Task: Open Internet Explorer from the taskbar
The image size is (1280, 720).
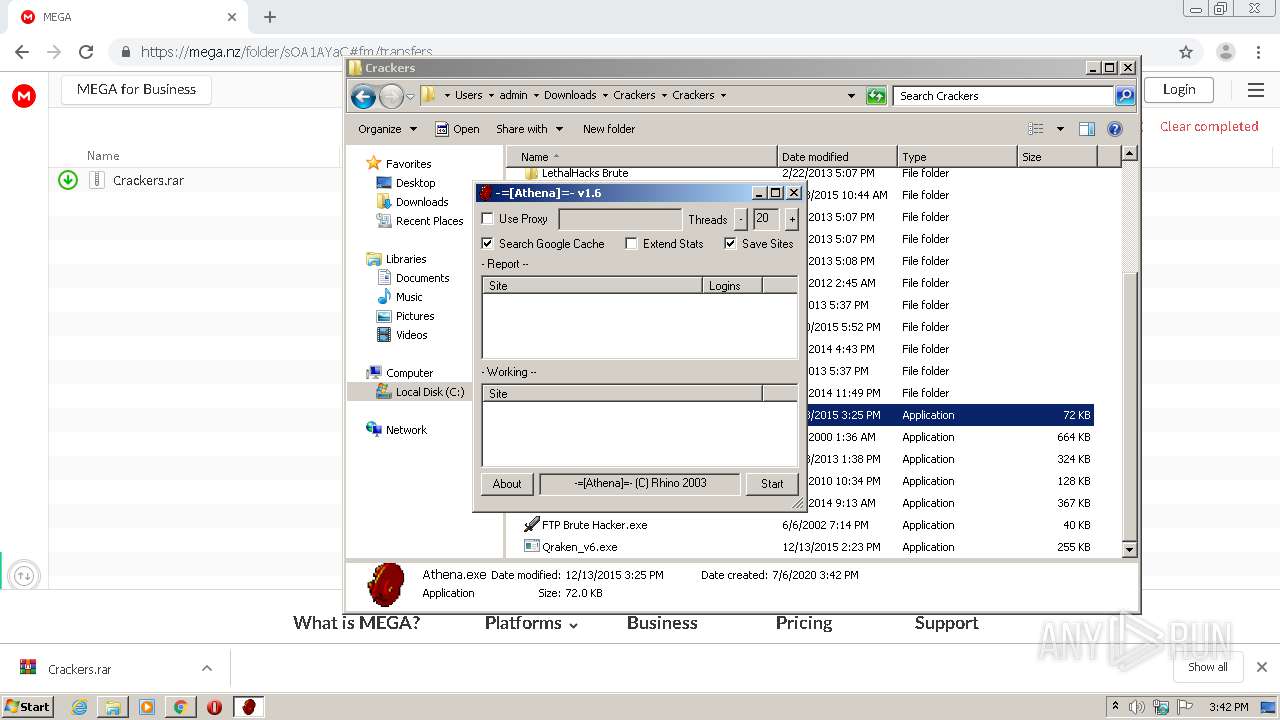Action: click(80, 707)
